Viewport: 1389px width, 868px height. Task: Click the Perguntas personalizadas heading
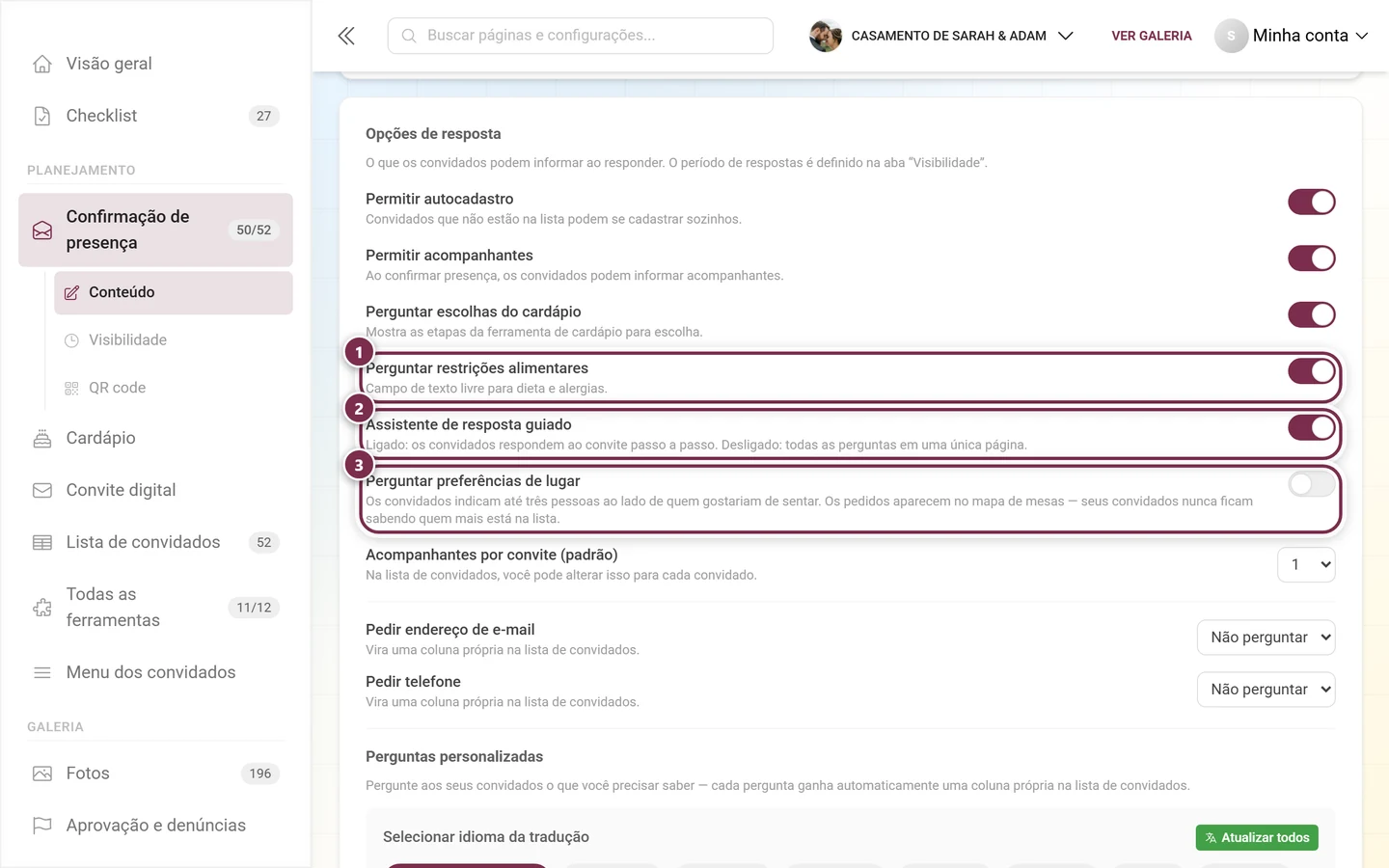click(x=454, y=757)
